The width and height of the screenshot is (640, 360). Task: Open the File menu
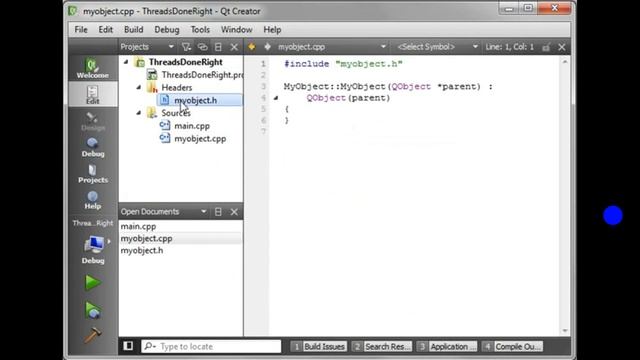(81, 30)
